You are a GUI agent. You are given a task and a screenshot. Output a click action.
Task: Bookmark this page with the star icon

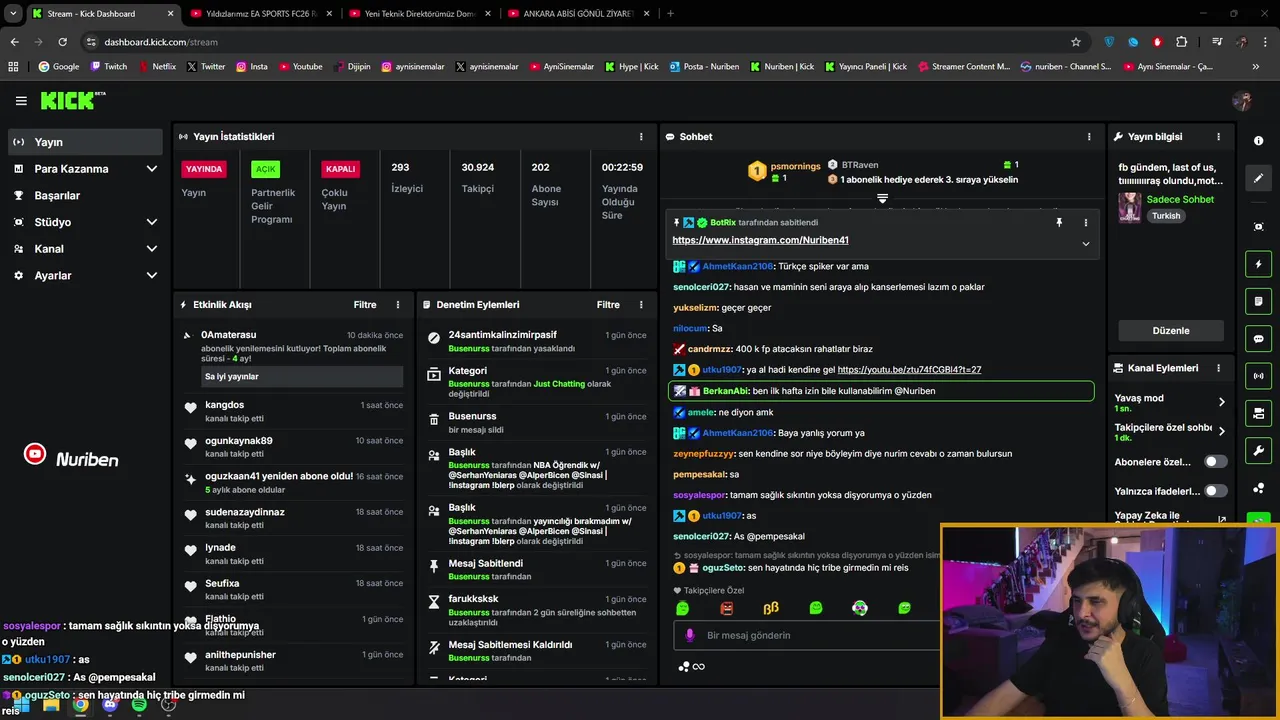tap(1076, 42)
